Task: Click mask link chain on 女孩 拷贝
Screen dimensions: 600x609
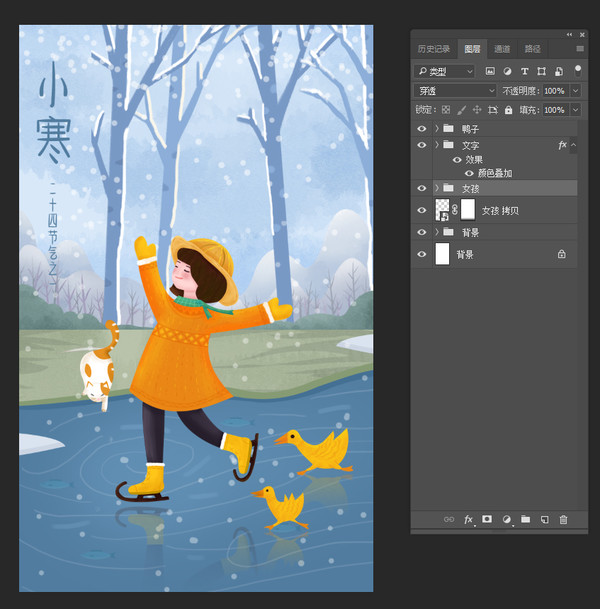Action: point(455,210)
